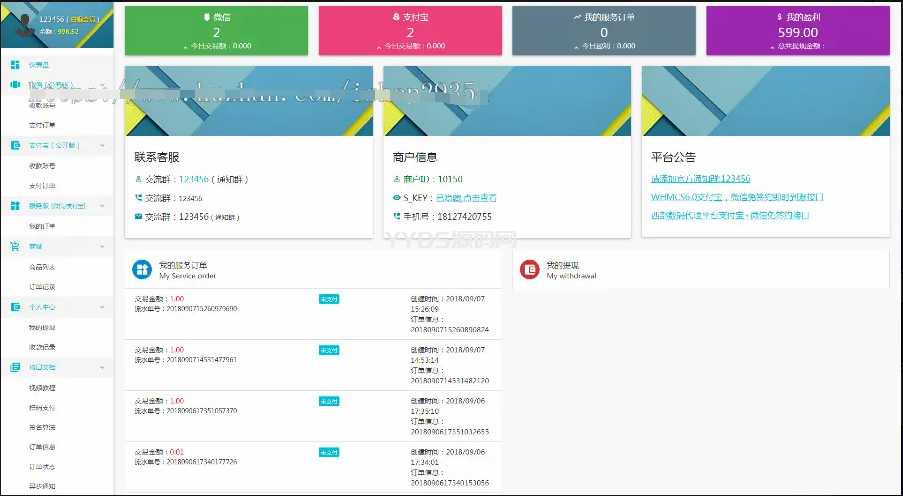Click the purple 我的盈利 summary card

798,30
